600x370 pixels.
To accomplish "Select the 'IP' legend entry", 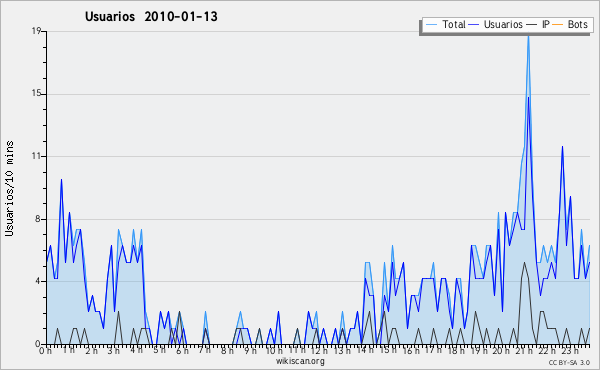I will click(x=546, y=24).
